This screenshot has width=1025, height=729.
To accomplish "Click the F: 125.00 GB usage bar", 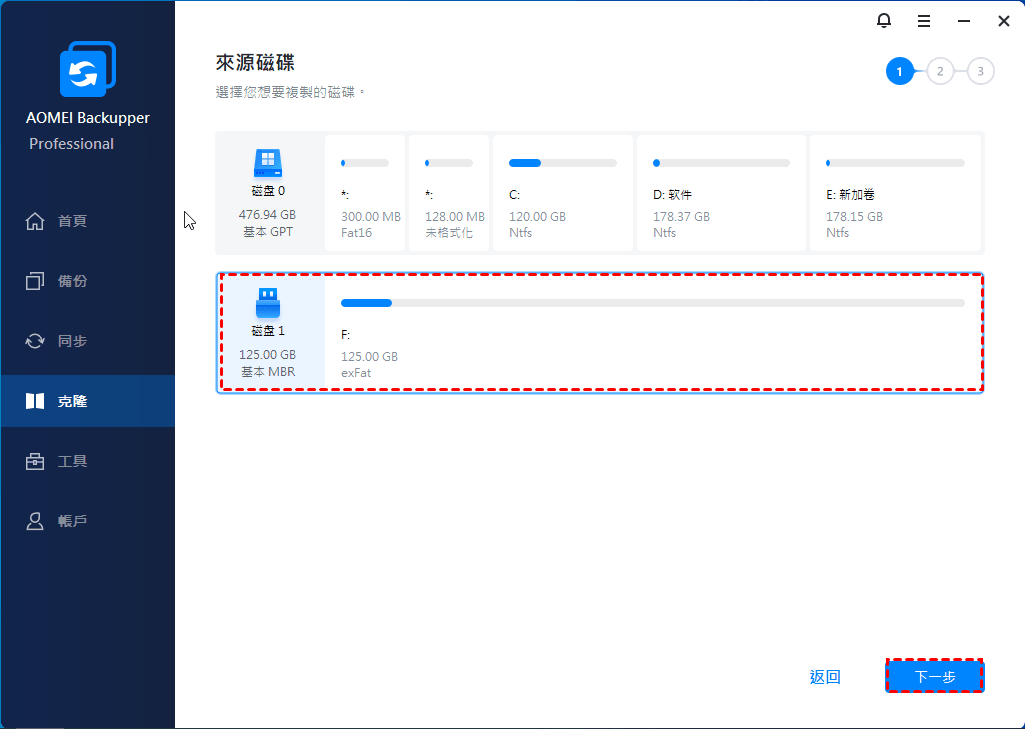I will tap(653, 303).
